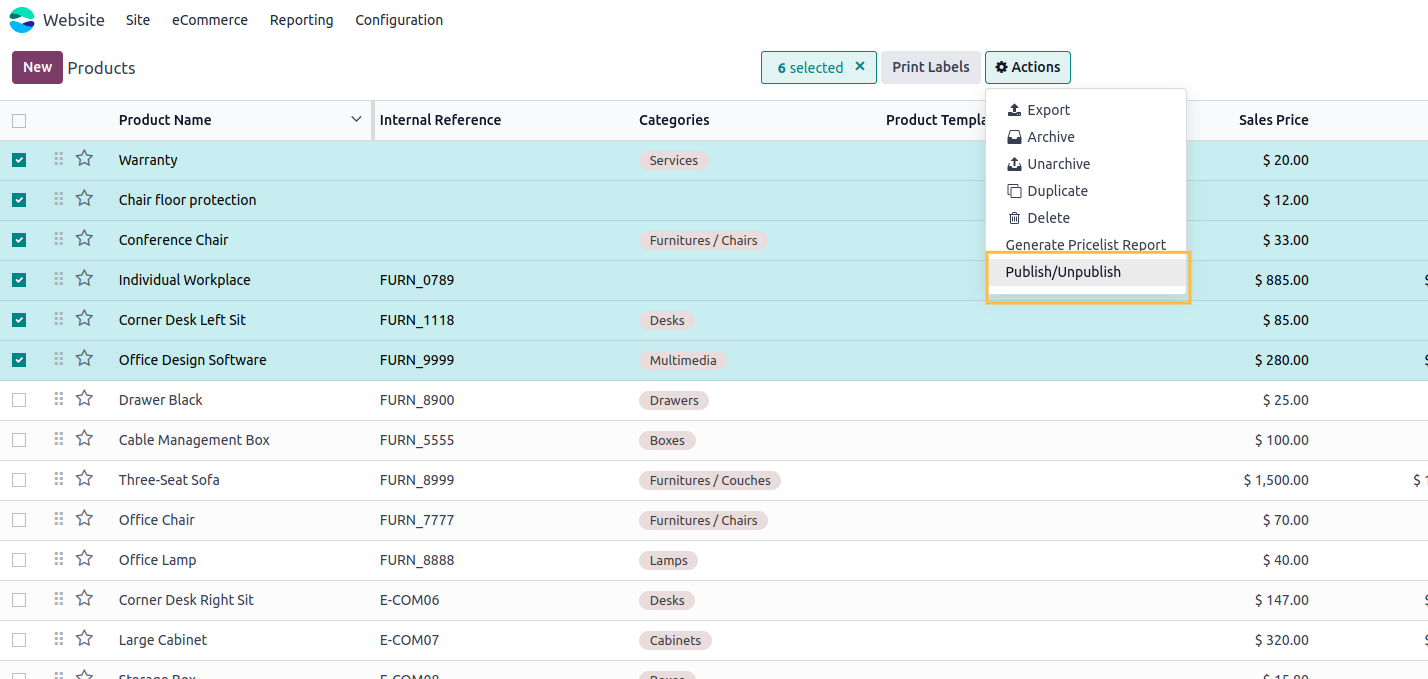Star the Warranty product as favorite

click(84, 159)
